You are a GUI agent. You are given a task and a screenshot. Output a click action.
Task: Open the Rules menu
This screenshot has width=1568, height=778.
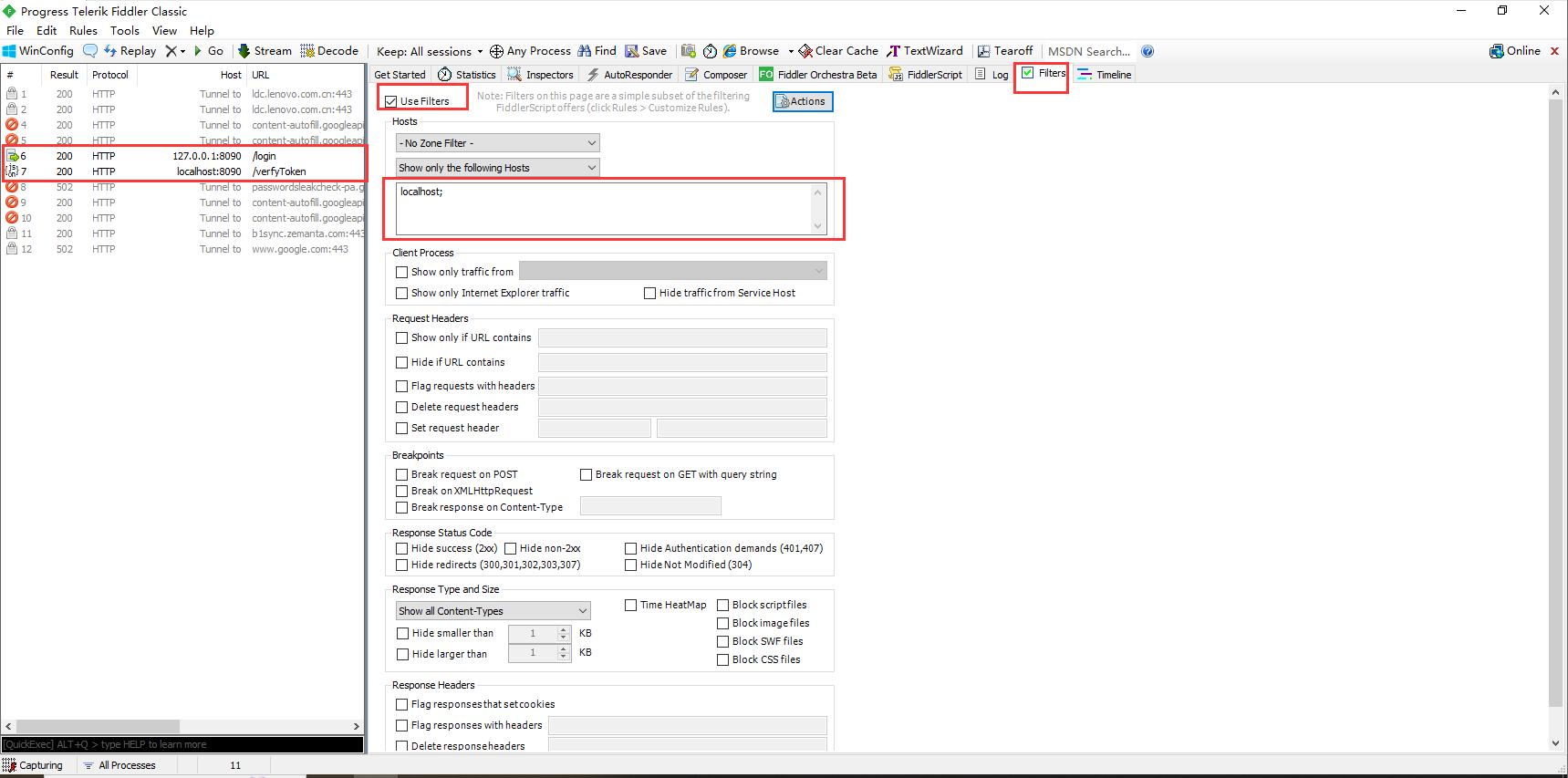[83, 30]
